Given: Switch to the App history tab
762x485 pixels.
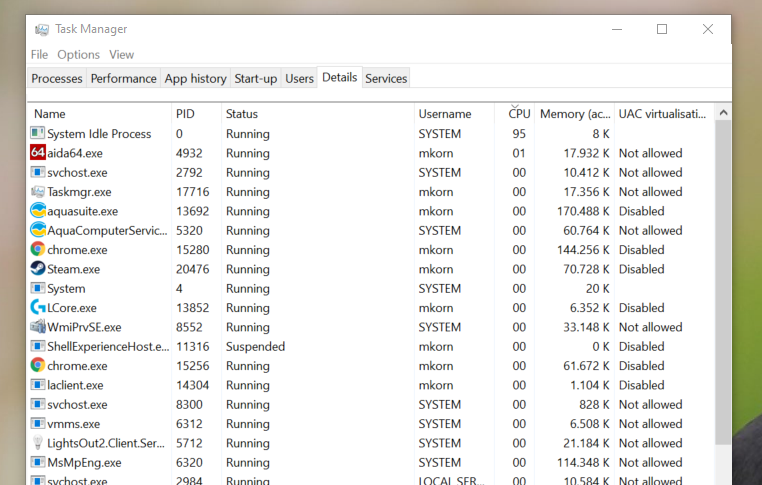Looking at the screenshot, I should point(195,78).
